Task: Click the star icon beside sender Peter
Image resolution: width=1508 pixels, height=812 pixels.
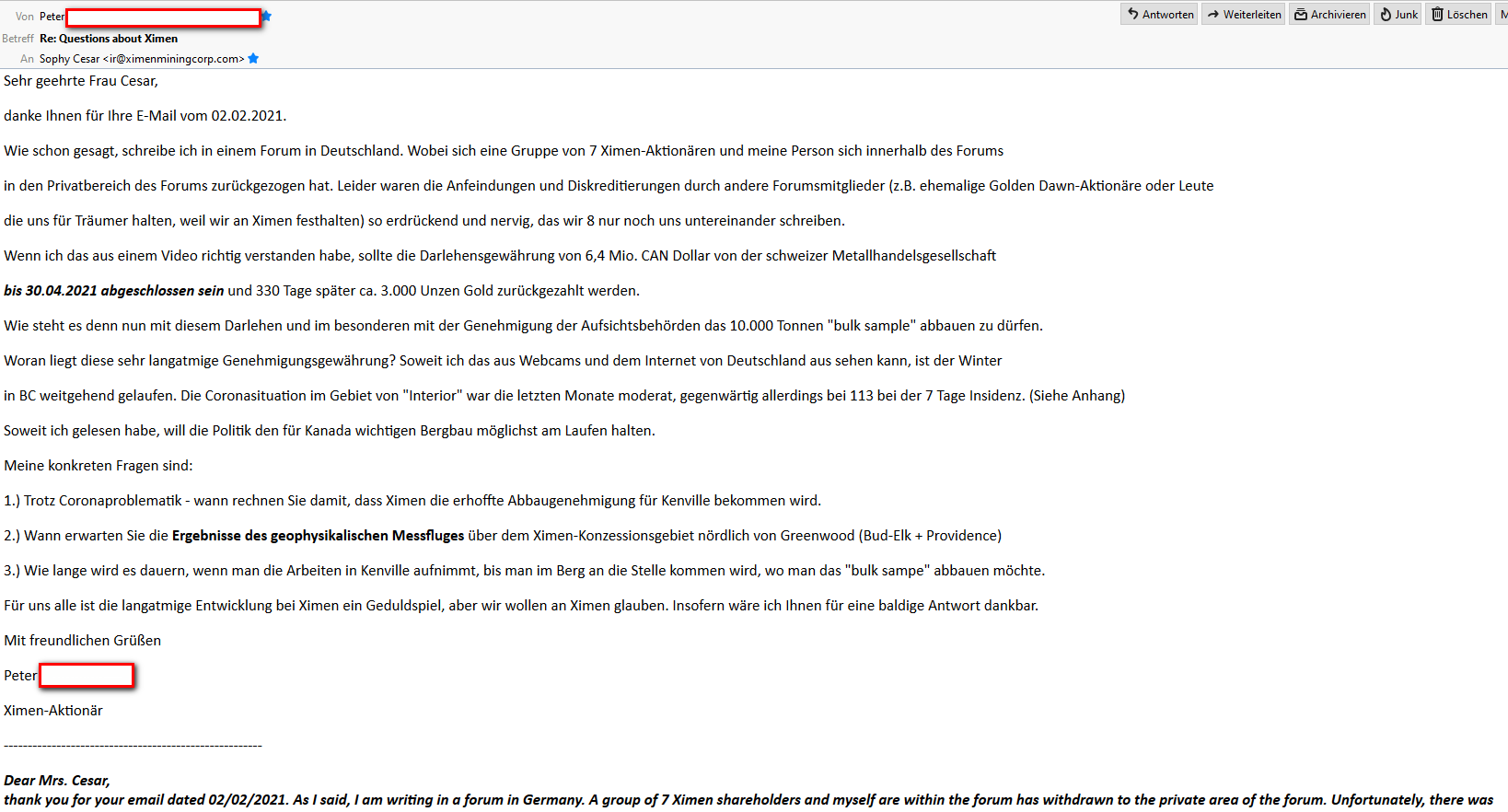Action: coord(267,17)
